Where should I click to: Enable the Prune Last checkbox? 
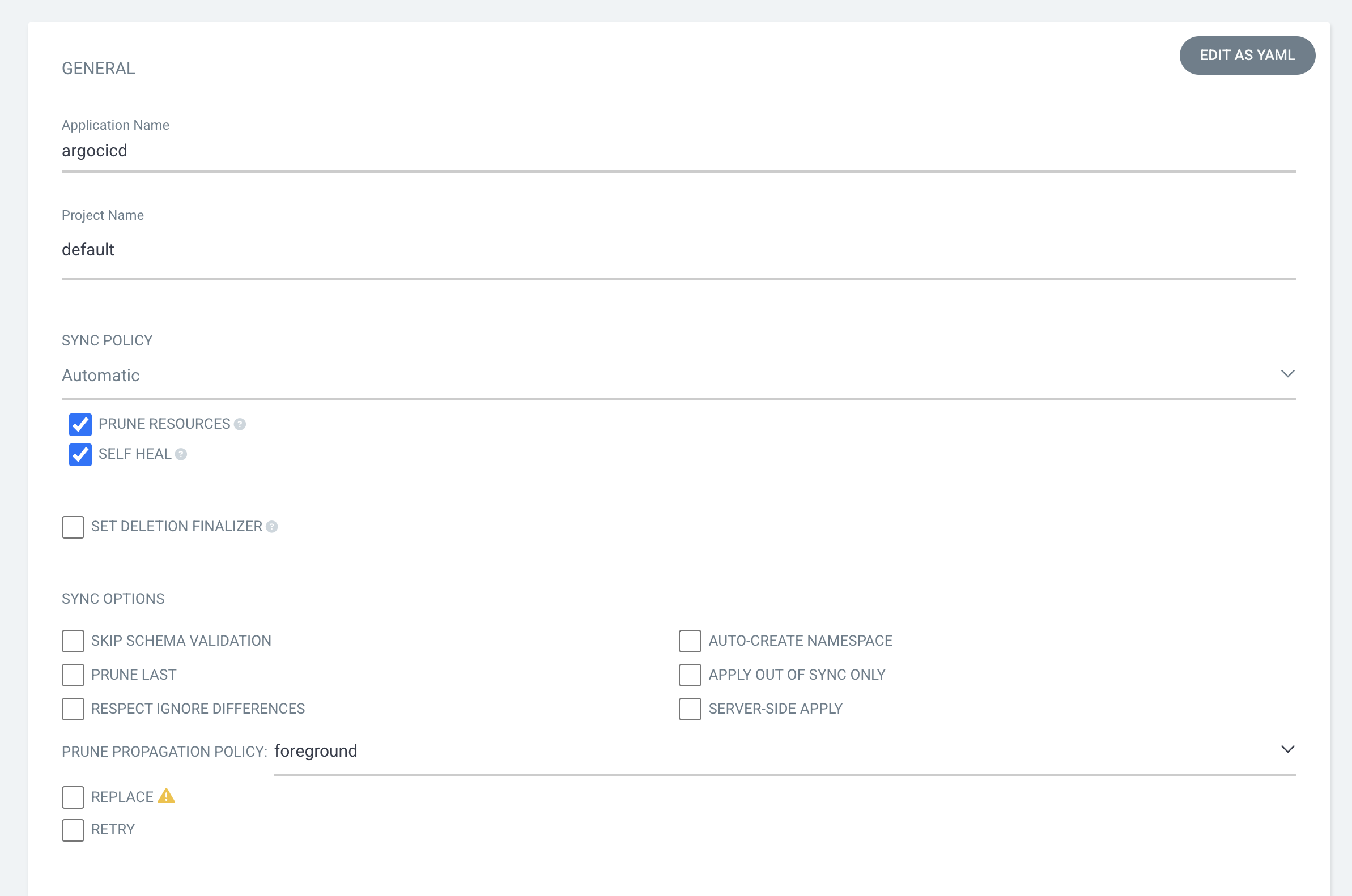[x=73, y=675]
